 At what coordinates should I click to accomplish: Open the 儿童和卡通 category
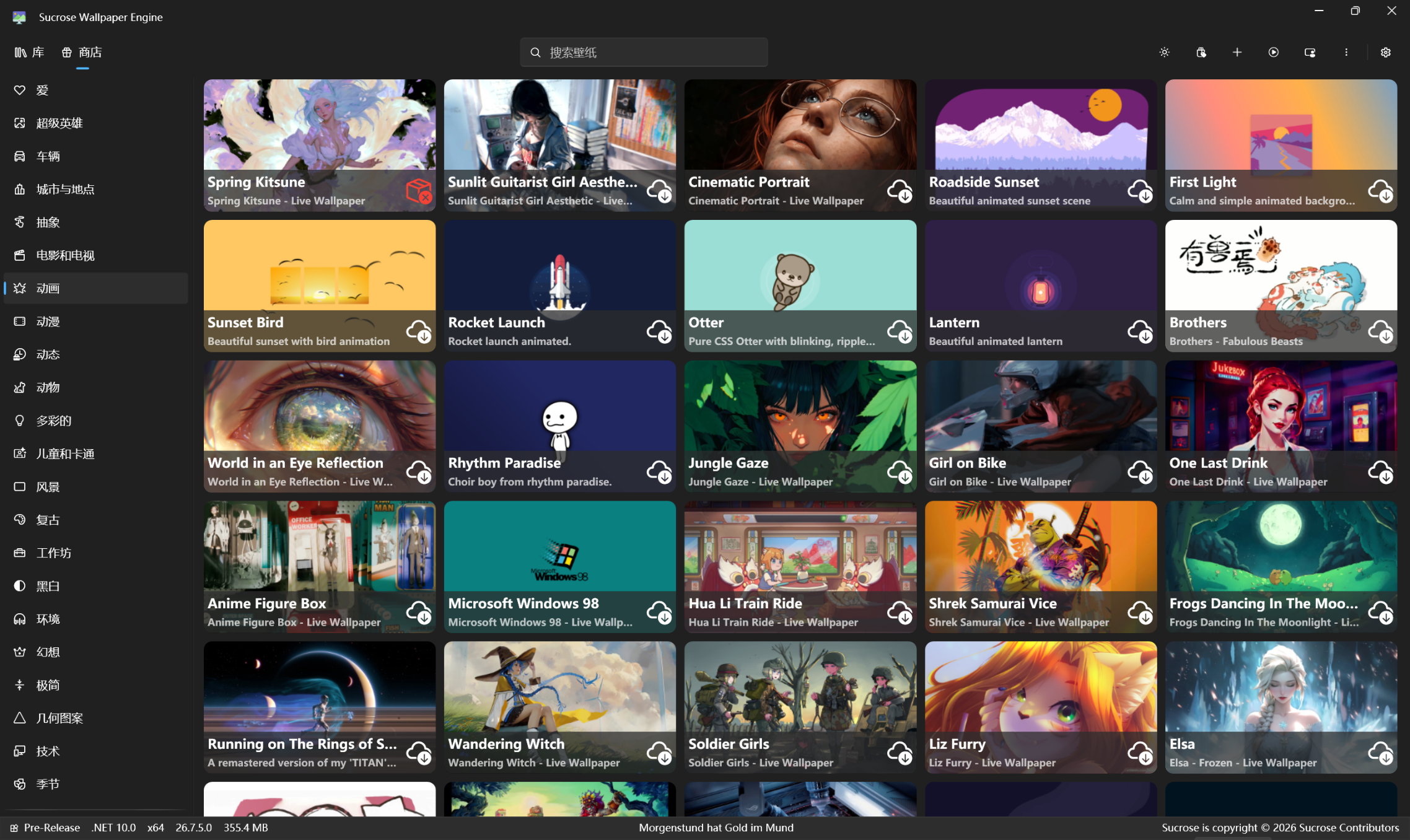tap(96, 453)
